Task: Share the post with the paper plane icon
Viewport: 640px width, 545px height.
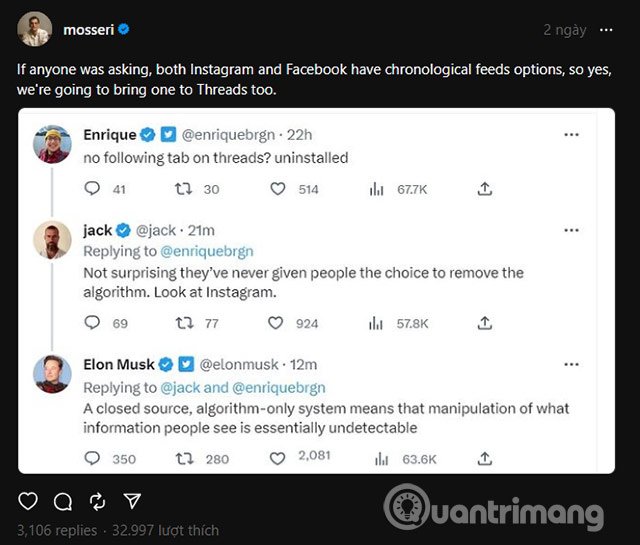Action: point(132,501)
